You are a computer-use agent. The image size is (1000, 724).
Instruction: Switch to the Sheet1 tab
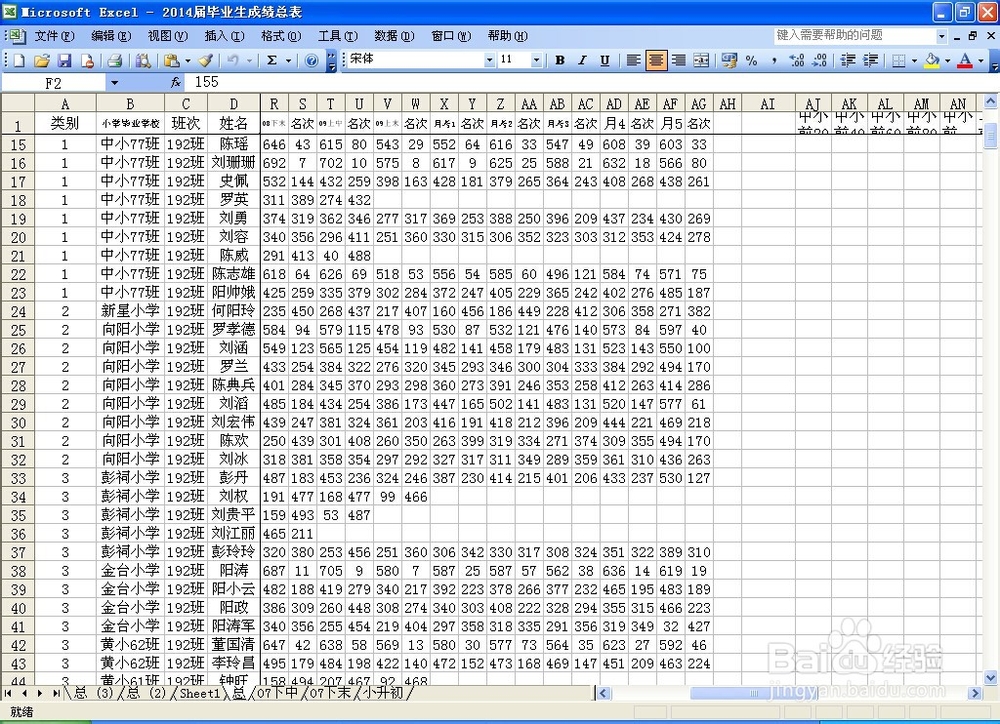(x=198, y=693)
